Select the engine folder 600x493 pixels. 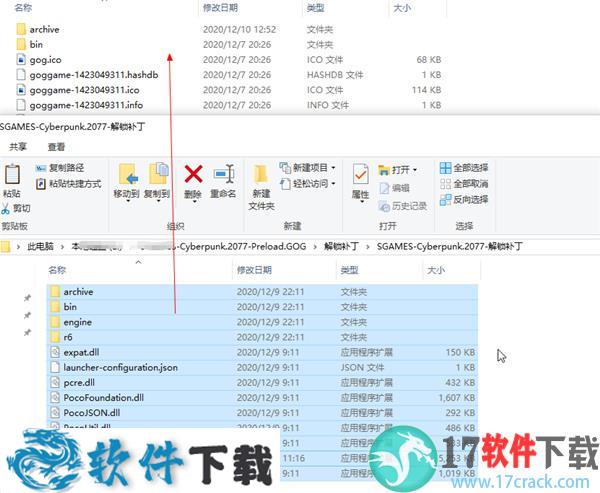[x=262, y=322]
